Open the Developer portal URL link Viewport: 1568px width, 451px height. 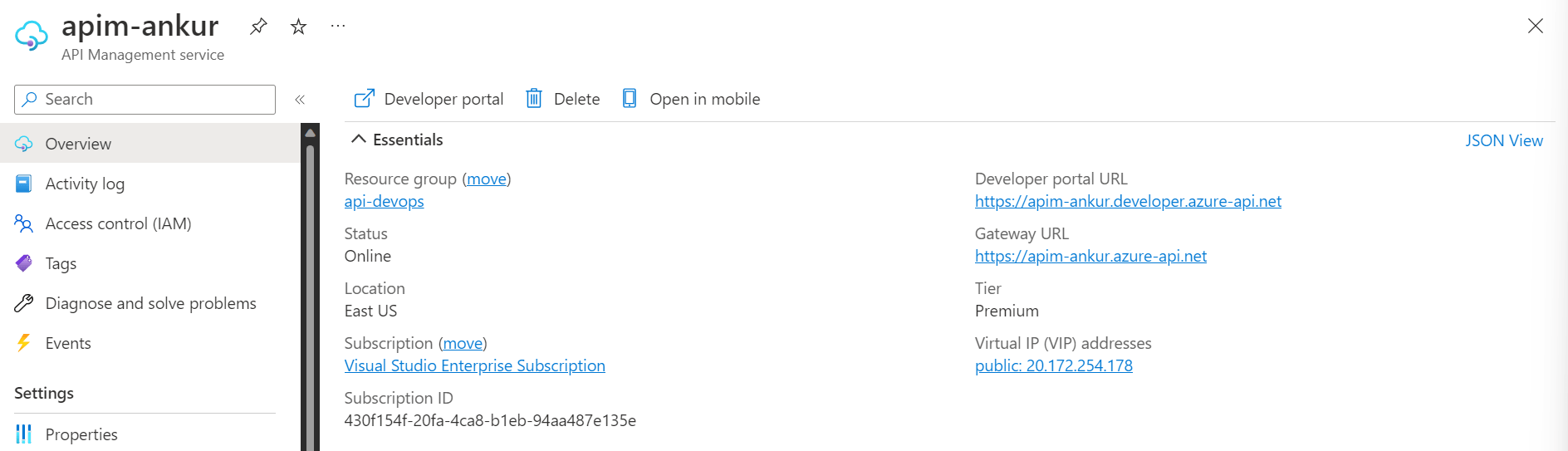1128,201
